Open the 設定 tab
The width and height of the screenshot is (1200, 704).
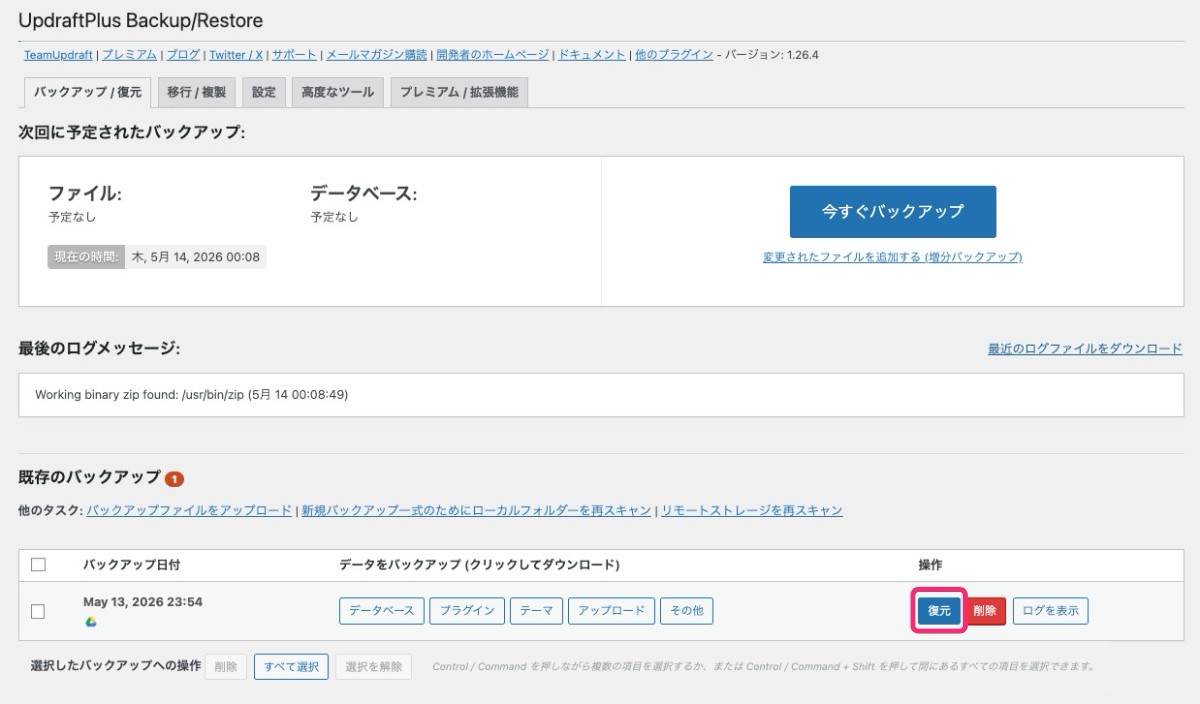tap(264, 92)
